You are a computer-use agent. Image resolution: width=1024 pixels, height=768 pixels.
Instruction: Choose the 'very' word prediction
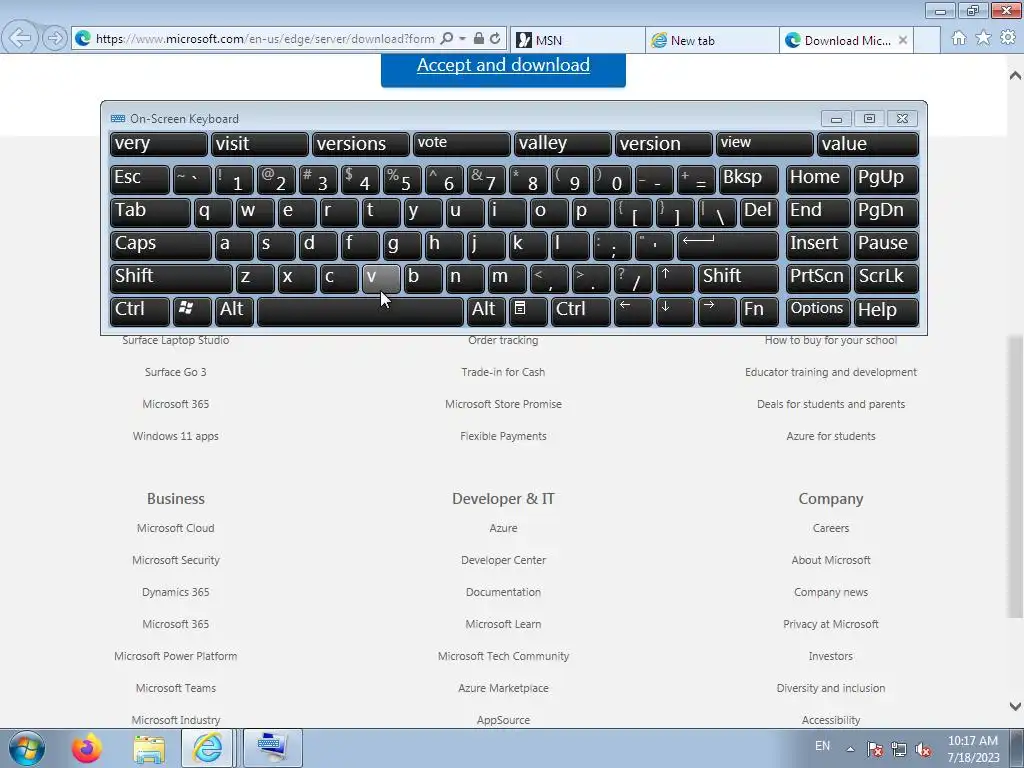coord(159,144)
